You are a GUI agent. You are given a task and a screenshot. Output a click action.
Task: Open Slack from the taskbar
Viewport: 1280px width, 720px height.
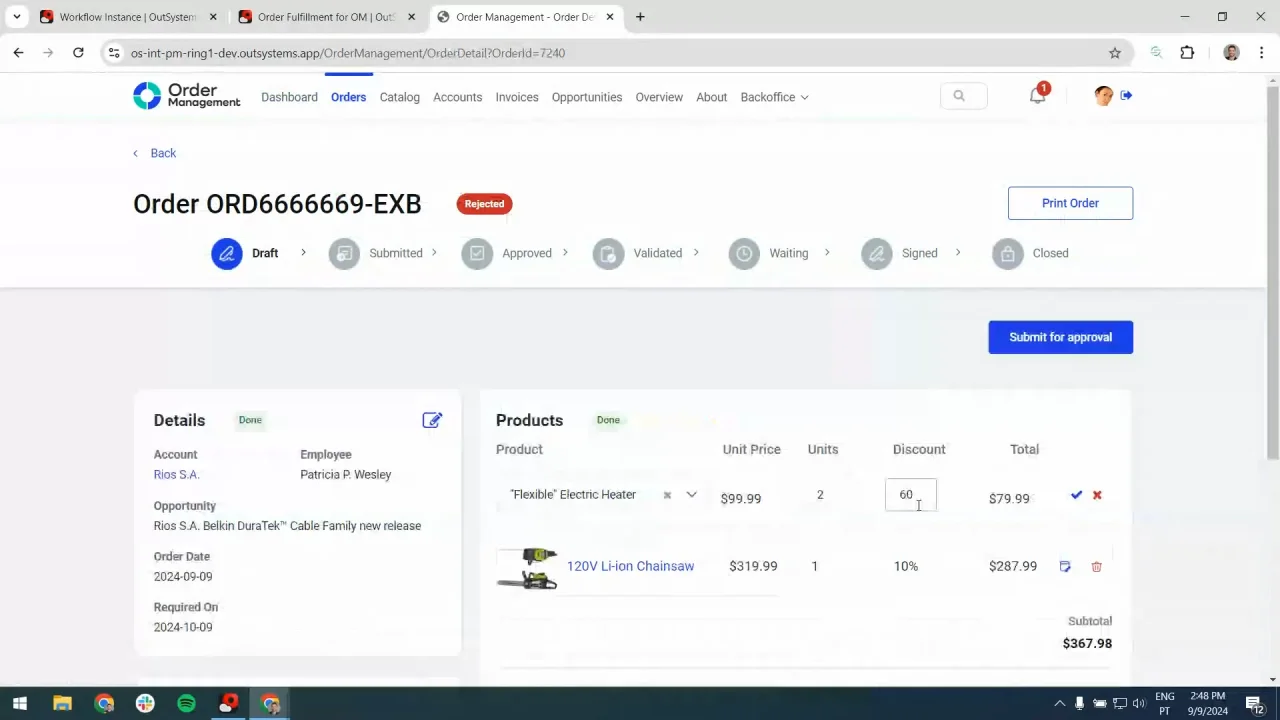(x=145, y=704)
